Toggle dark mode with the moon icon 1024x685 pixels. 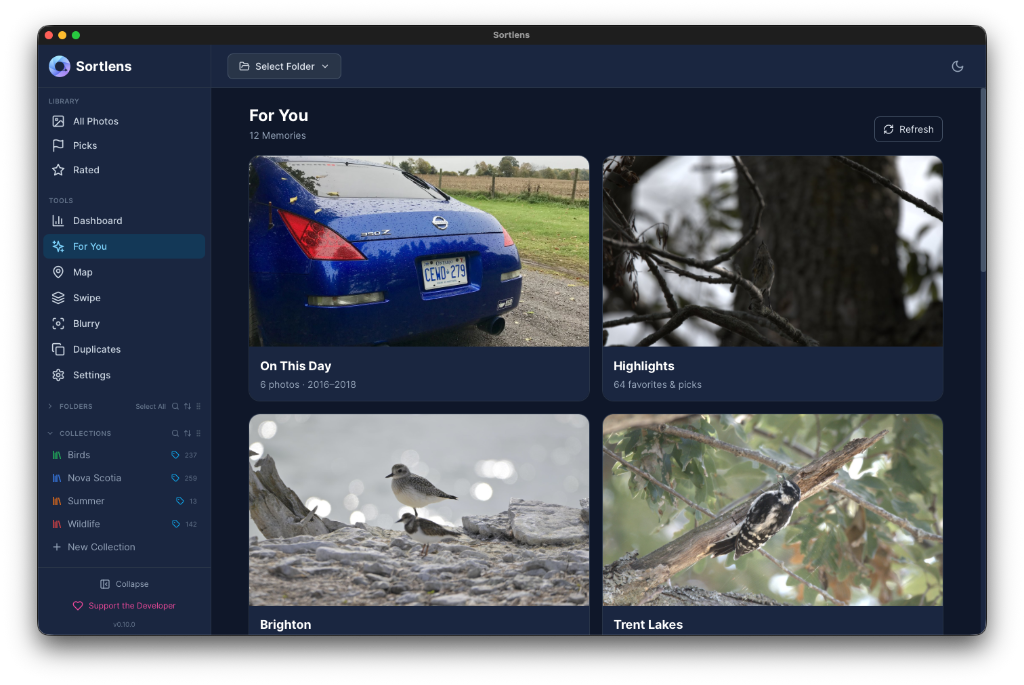click(957, 66)
